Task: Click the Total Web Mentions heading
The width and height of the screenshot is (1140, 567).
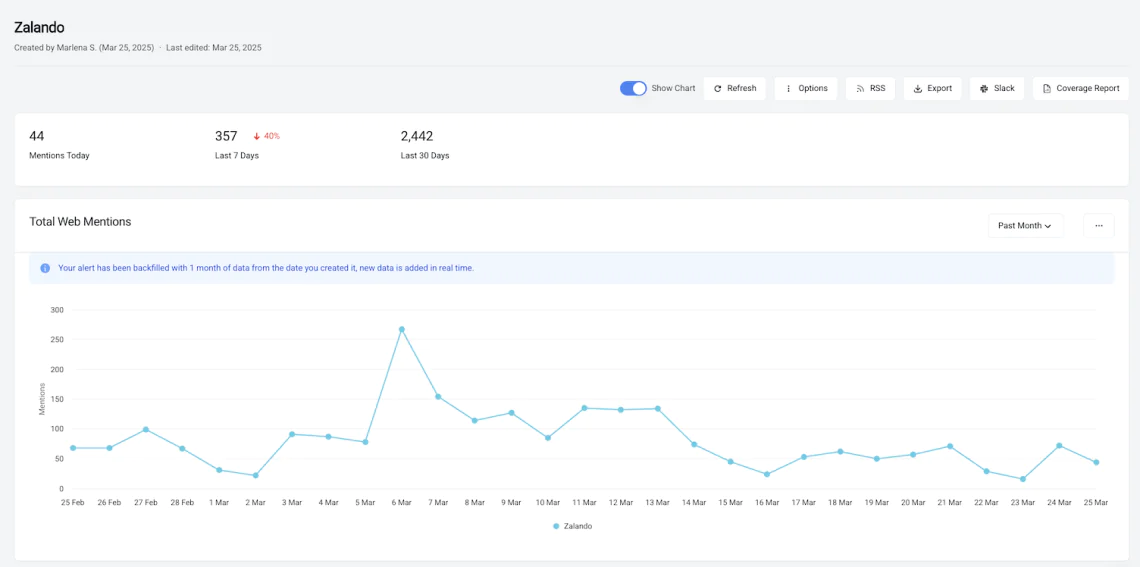Action: (80, 222)
